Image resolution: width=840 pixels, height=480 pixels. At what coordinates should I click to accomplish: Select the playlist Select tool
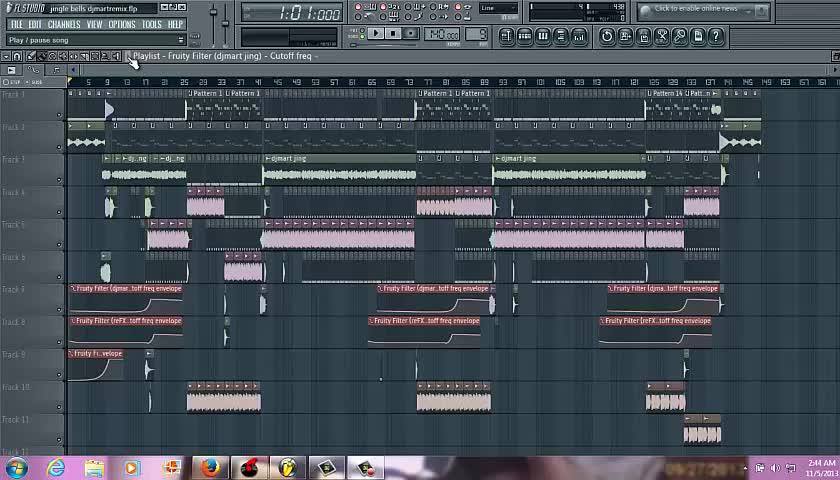(x=95, y=56)
